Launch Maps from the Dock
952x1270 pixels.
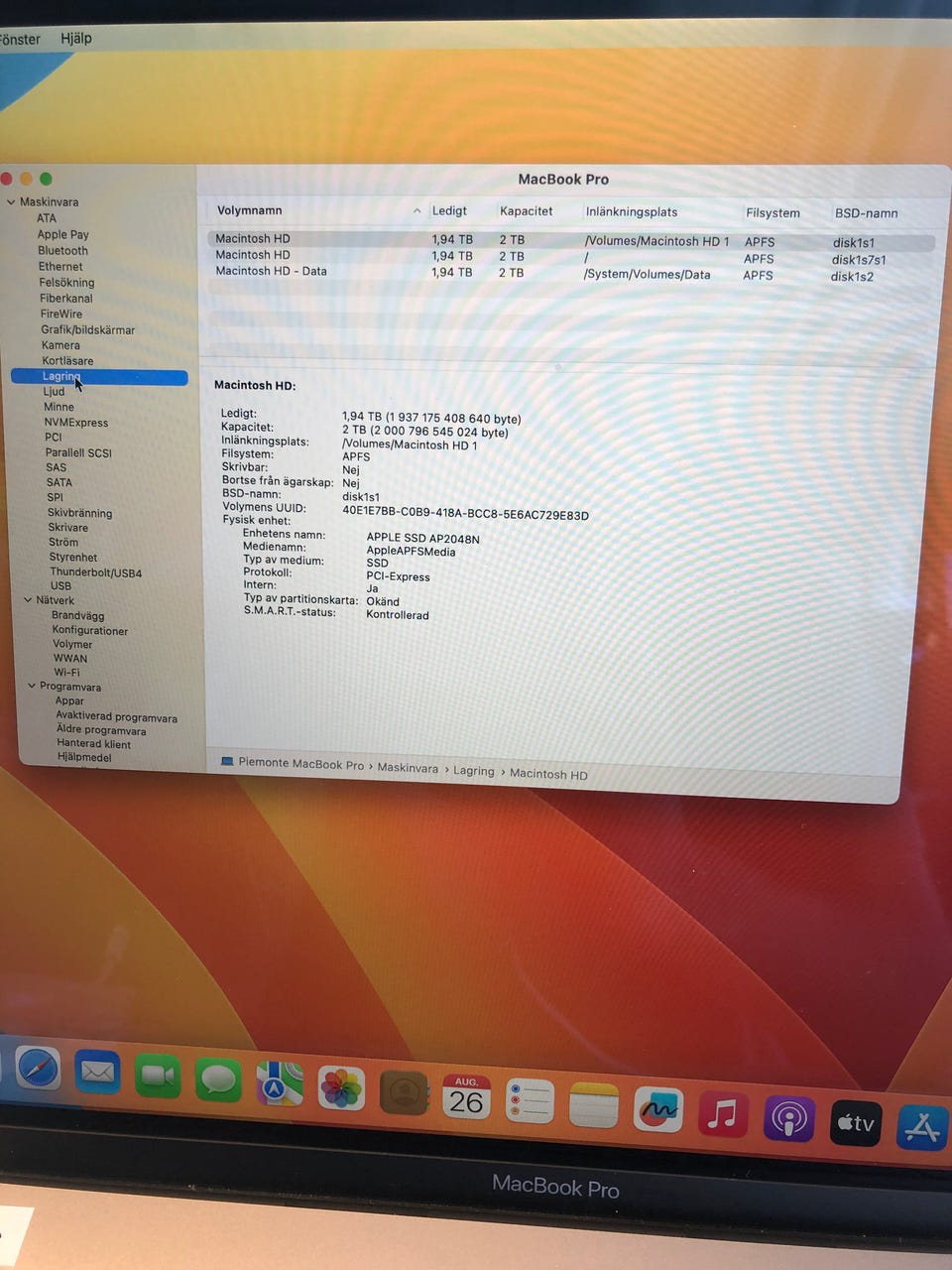(x=280, y=1083)
